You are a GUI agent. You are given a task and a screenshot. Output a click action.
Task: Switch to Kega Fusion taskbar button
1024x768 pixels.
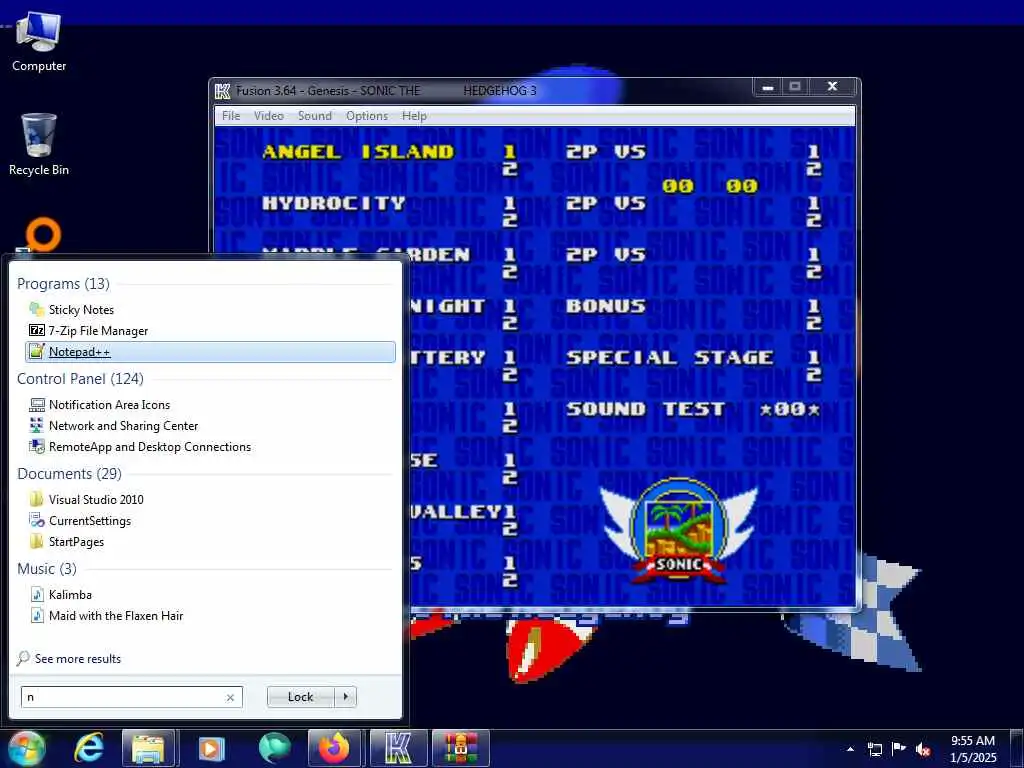point(398,748)
